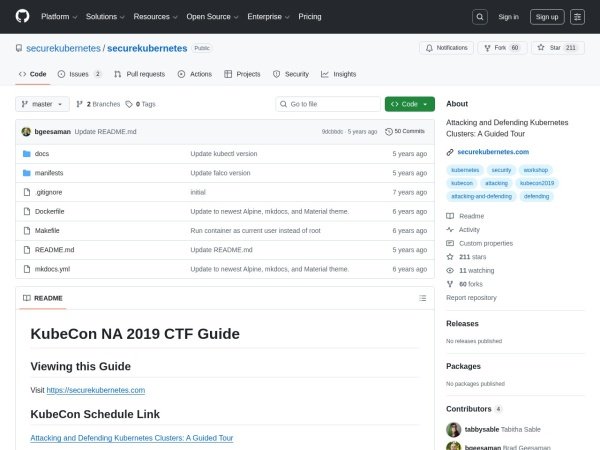Click the tabbysable contributor avatar
This screenshot has width=600, height=450.
453,429
